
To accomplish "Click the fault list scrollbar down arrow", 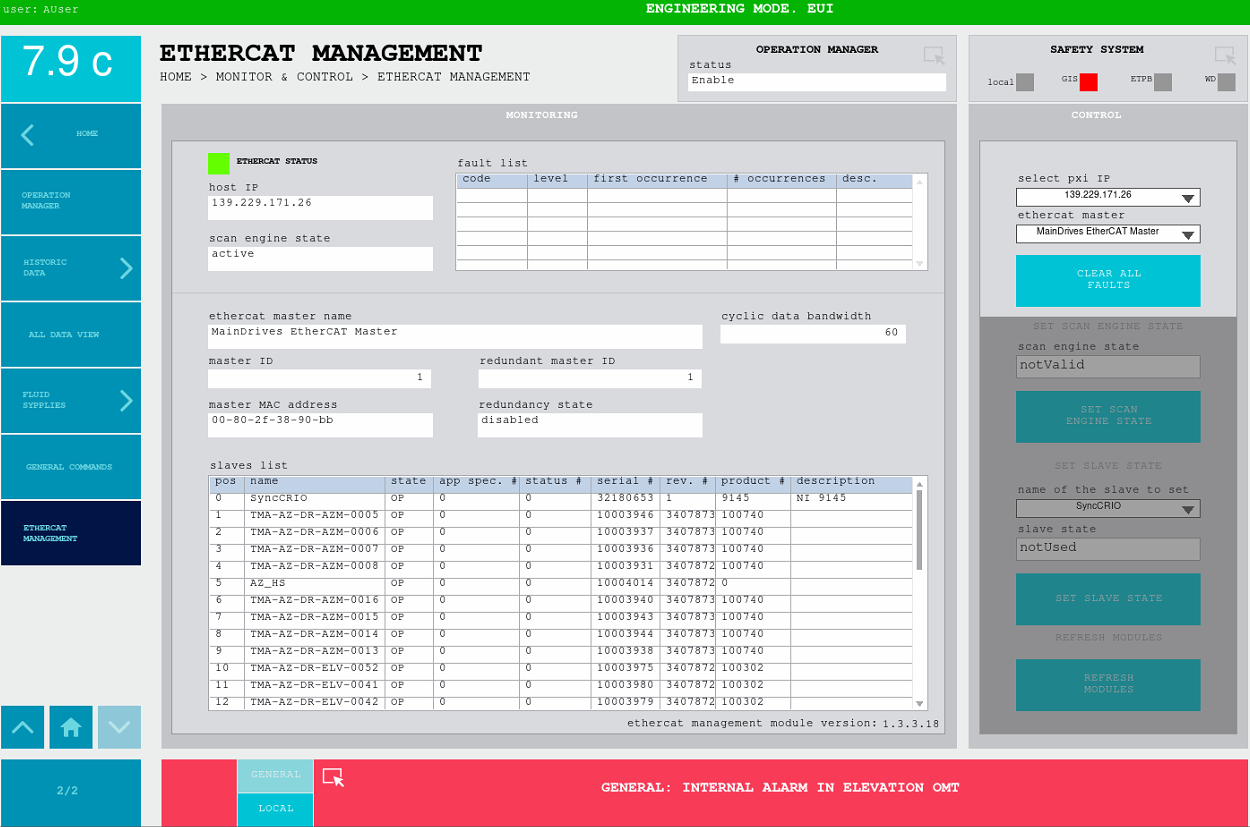I will coord(920,264).
